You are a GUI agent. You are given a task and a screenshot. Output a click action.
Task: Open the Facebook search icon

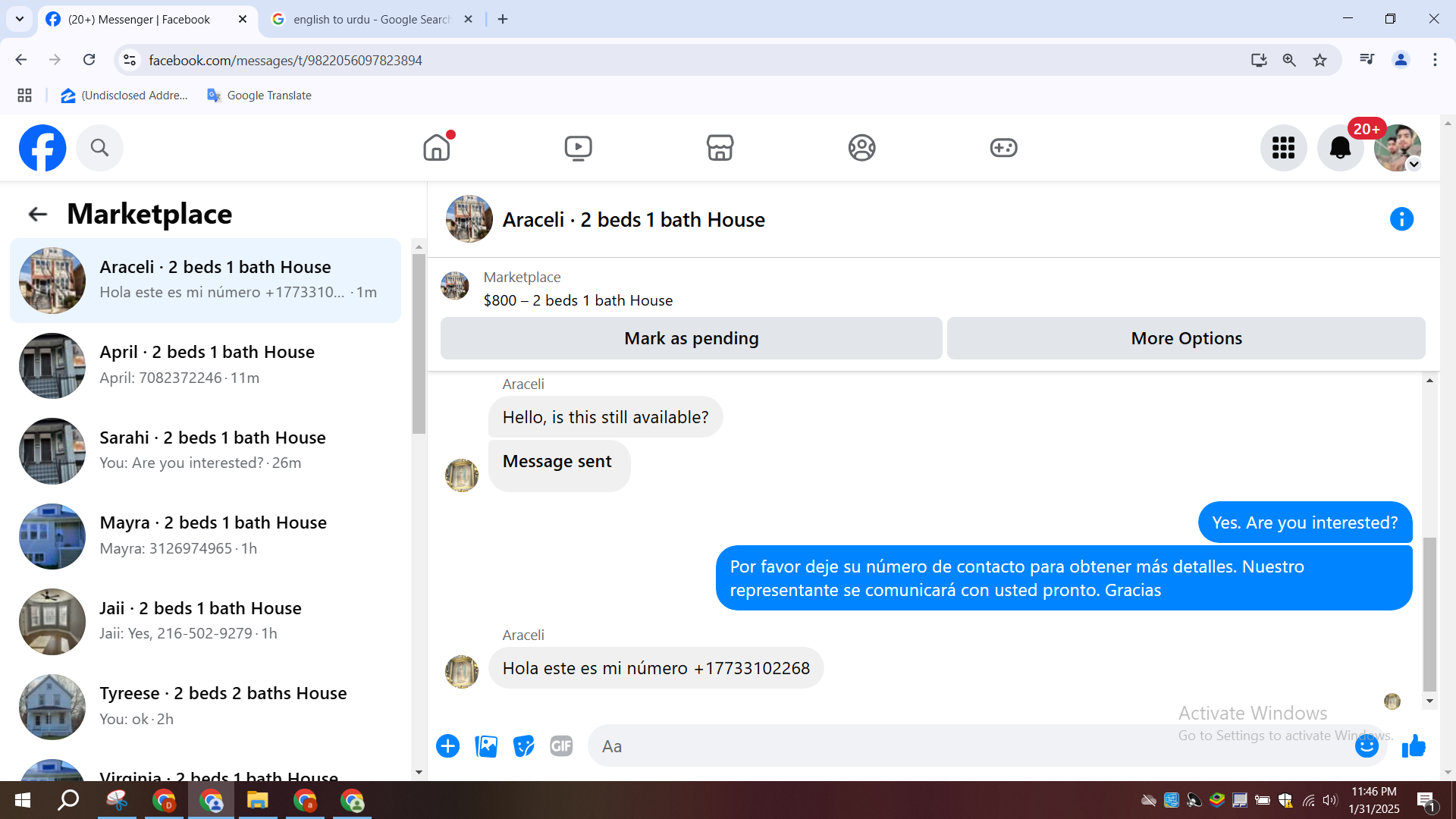click(x=99, y=148)
